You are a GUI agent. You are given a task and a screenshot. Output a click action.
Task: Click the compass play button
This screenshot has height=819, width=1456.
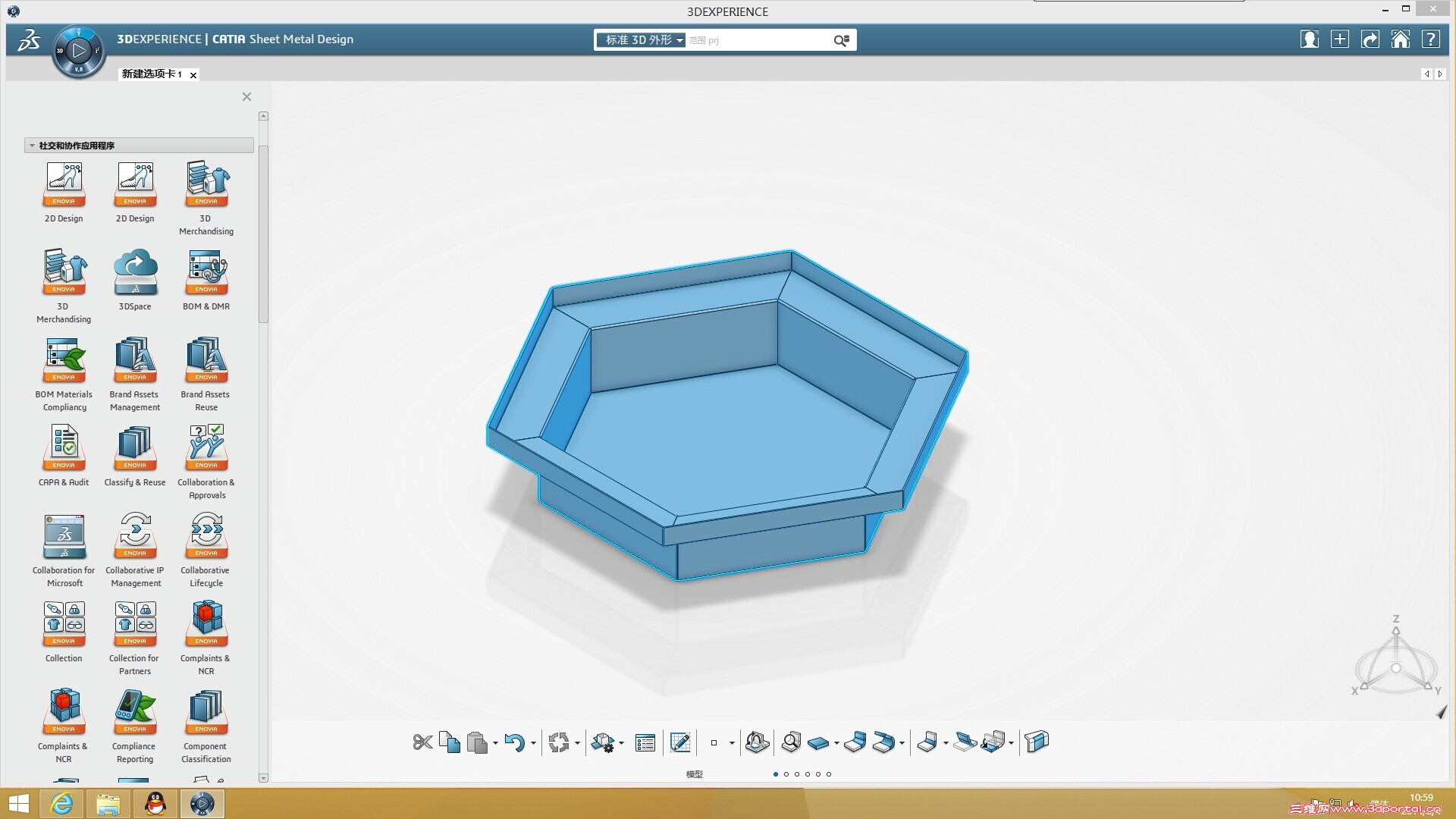click(x=78, y=52)
